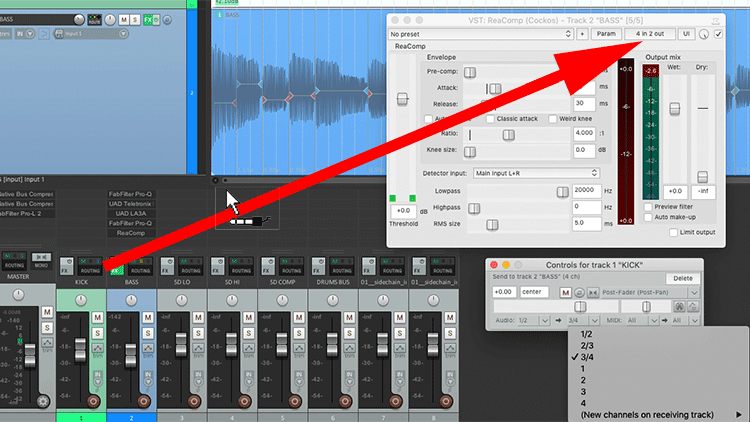The width and height of the screenshot is (750, 422).
Task: Mute the BASS mixer channel
Action: [x=148, y=317]
